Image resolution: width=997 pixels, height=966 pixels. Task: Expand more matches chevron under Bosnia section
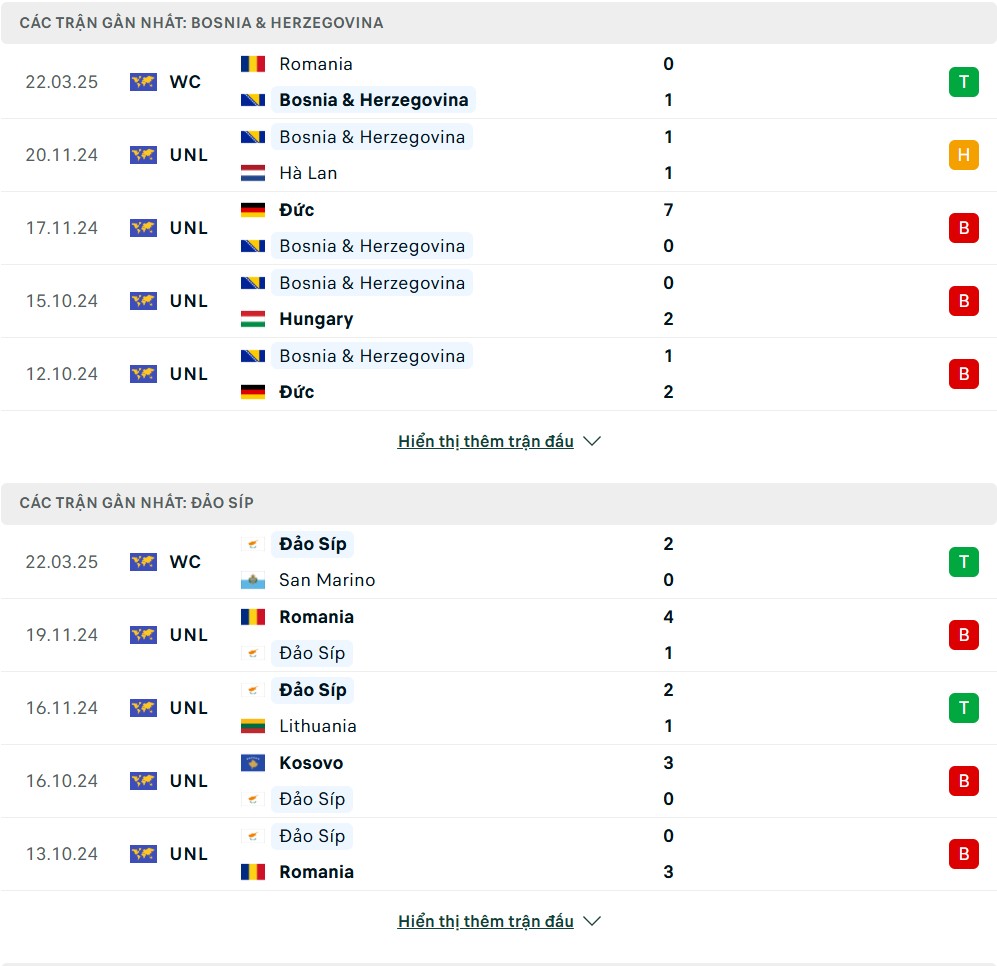[592, 441]
